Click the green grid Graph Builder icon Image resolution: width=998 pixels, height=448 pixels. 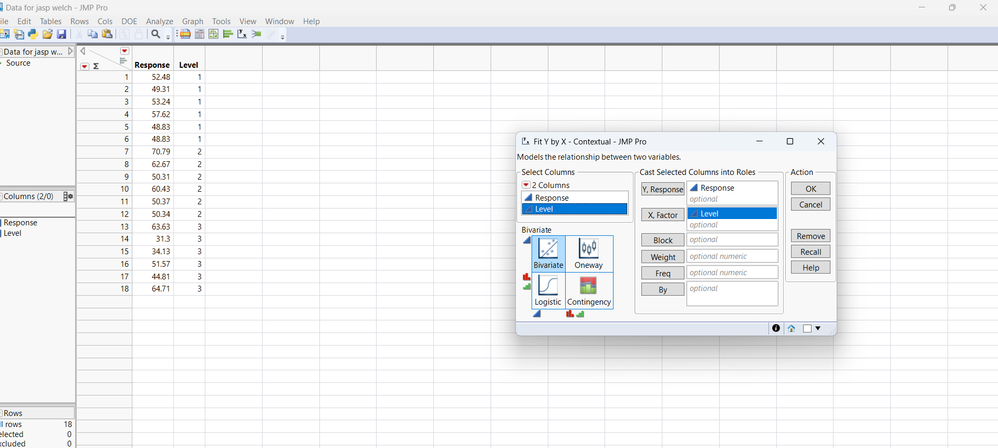pos(213,34)
